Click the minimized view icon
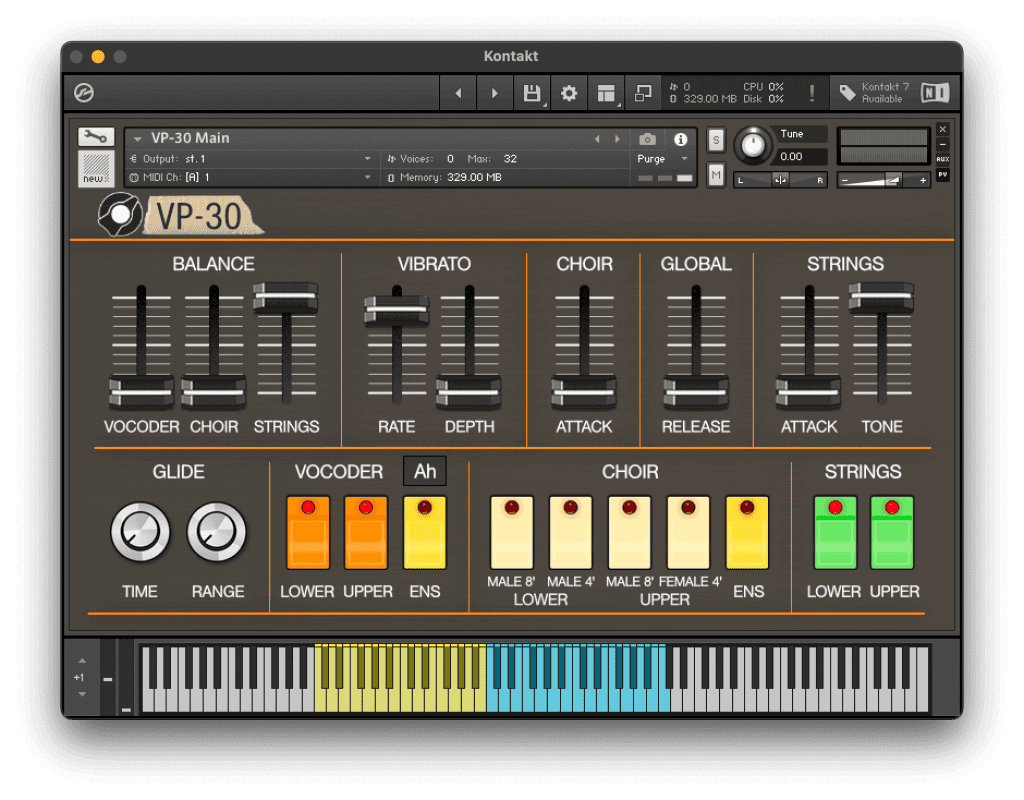Image resolution: width=1024 pixels, height=800 pixels. pos(643,93)
